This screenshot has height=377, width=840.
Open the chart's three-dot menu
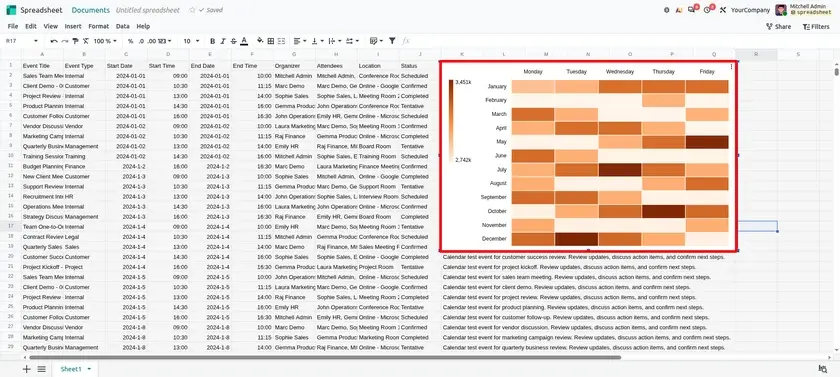[x=732, y=67]
